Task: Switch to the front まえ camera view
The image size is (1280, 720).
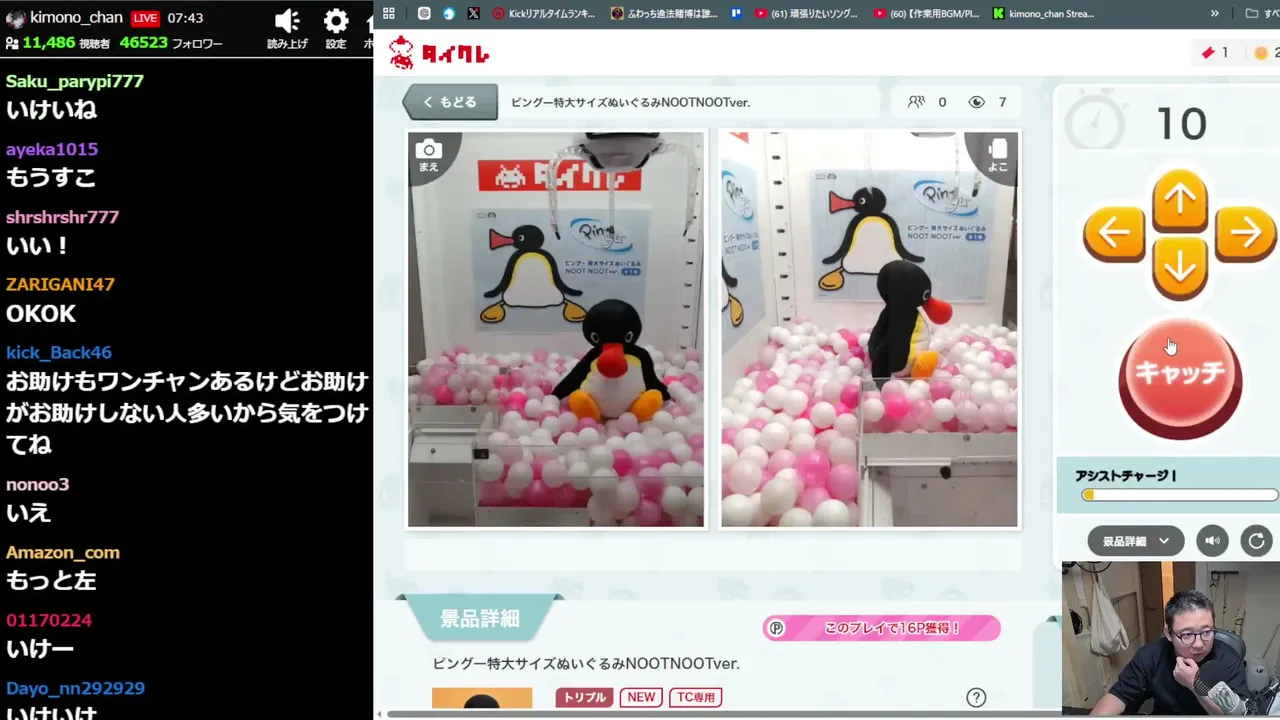Action: click(428, 155)
